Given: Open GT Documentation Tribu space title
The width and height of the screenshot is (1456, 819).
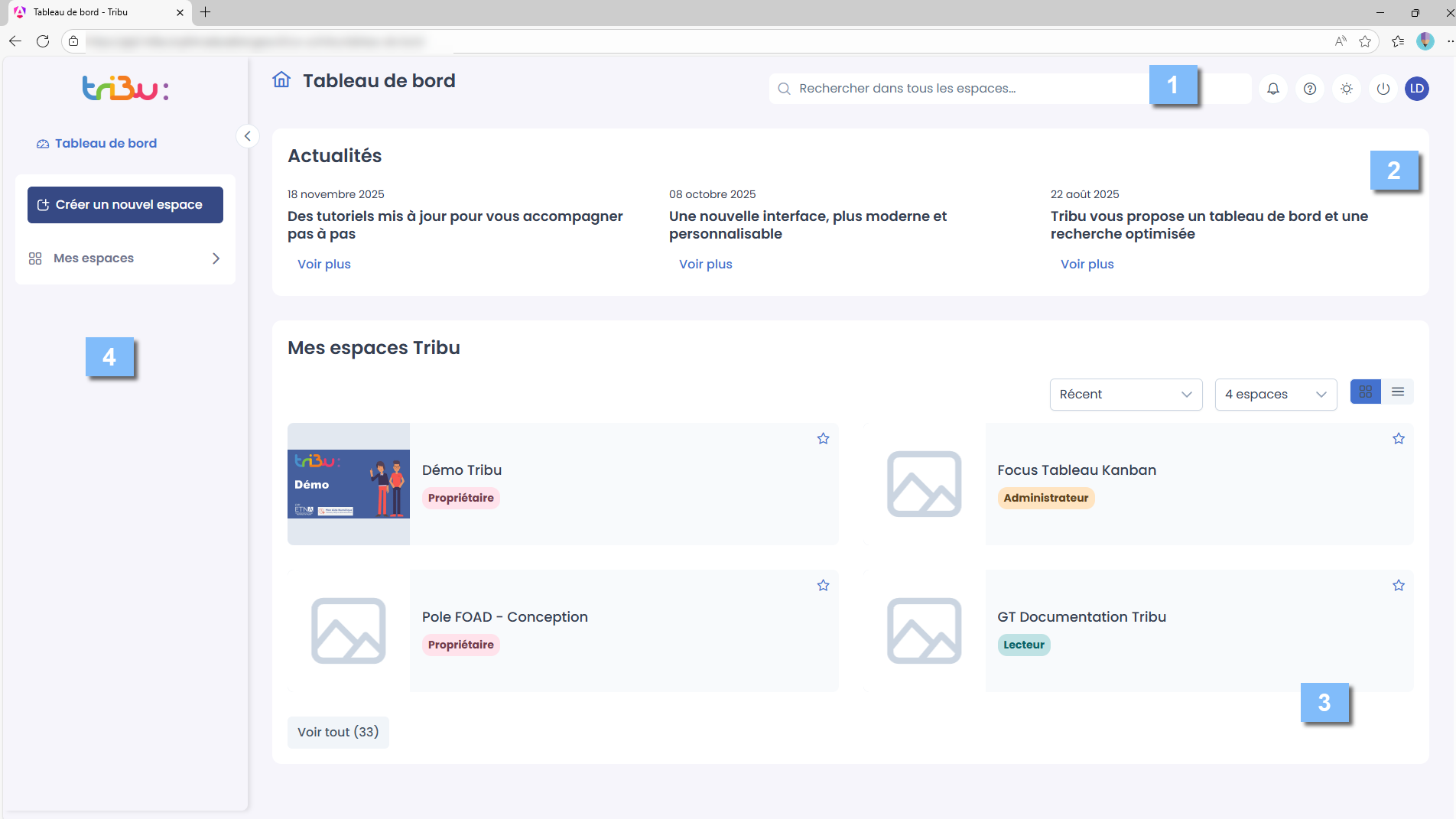Looking at the screenshot, I should tap(1081, 617).
